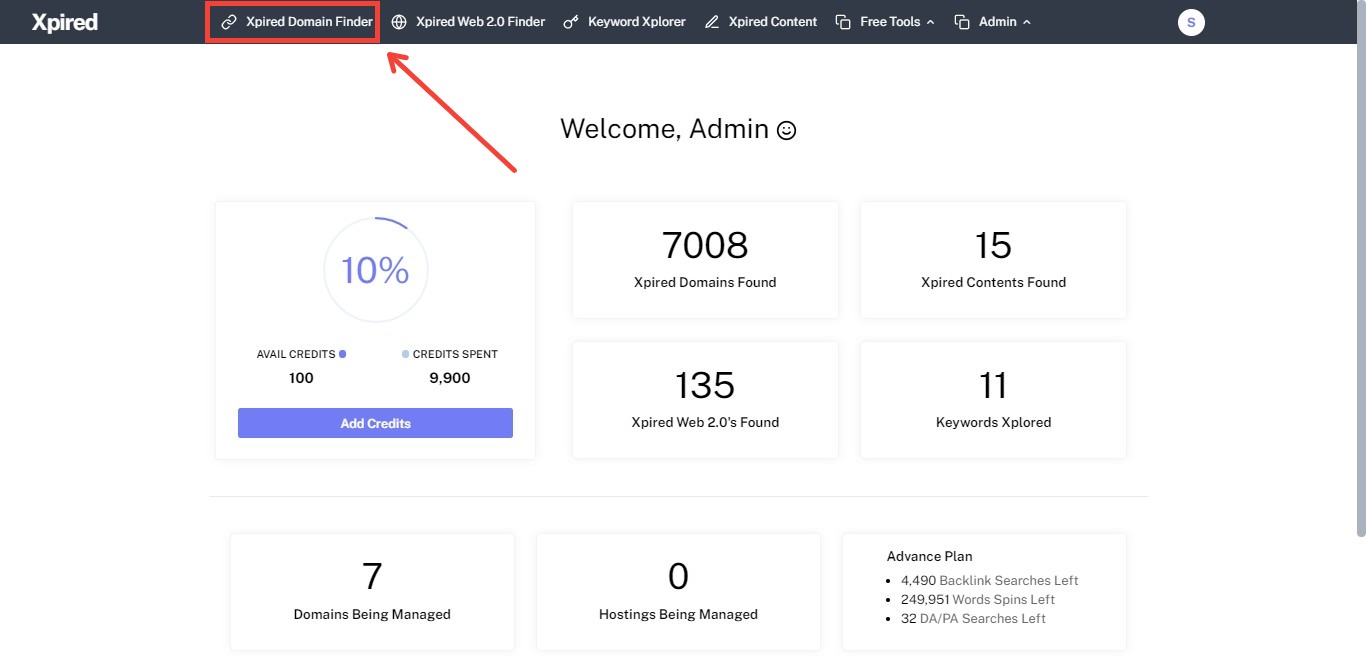The image size is (1366, 656).
Task: Click the Welcome, Admin heading
Action: tap(665, 129)
